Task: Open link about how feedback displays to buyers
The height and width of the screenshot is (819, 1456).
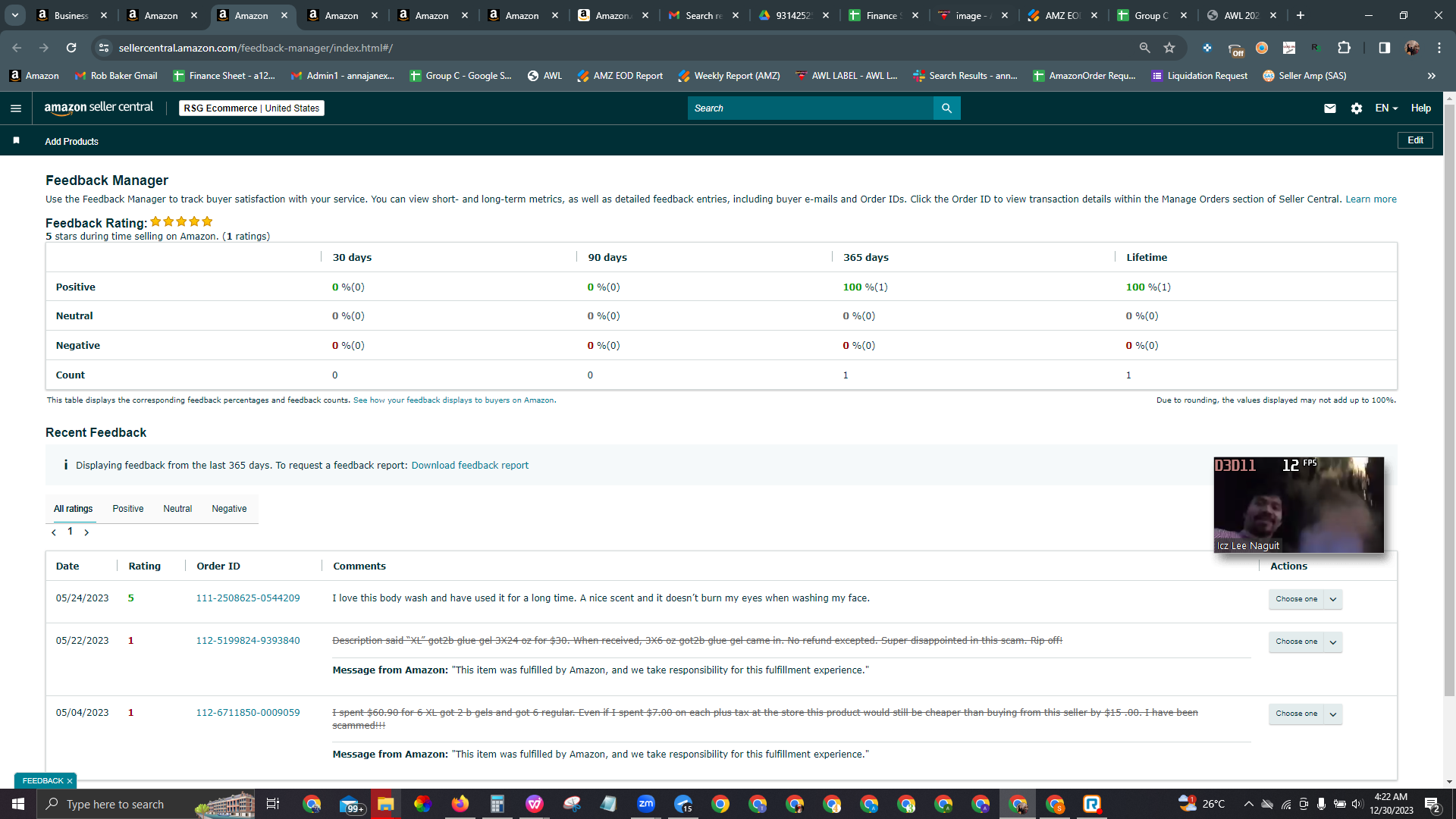Action: (453, 400)
